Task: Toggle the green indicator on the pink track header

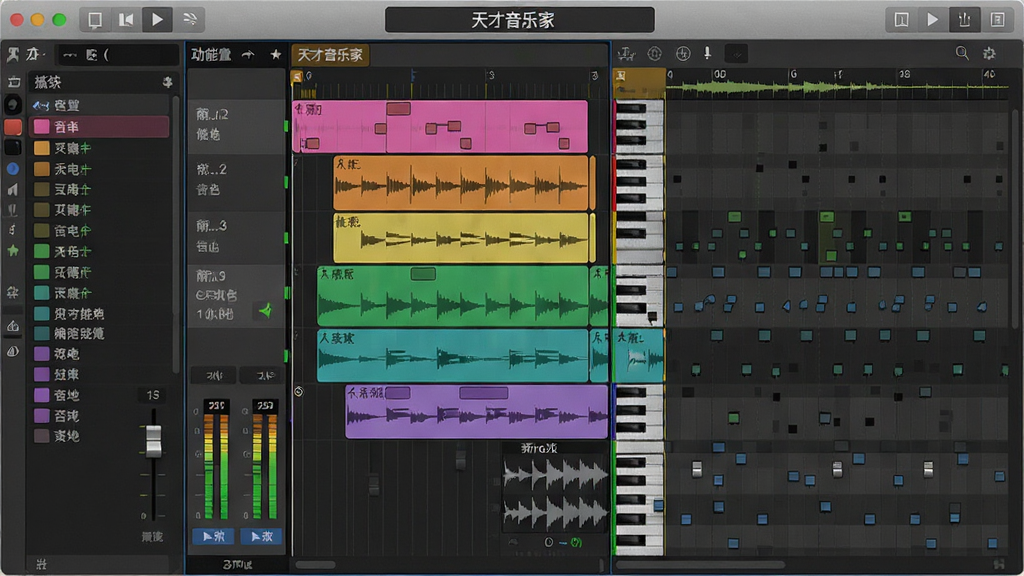Action: [x=287, y=127]
